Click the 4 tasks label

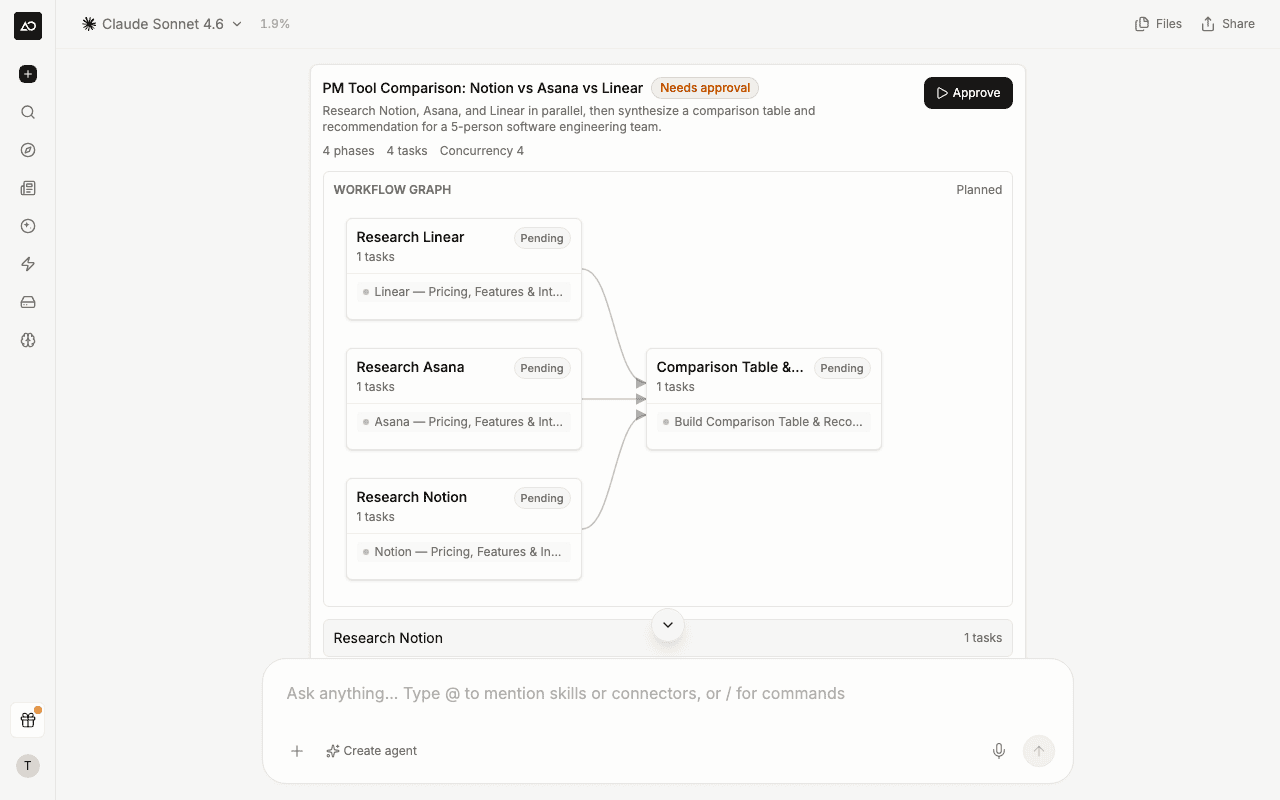click(x=407, y=151)
